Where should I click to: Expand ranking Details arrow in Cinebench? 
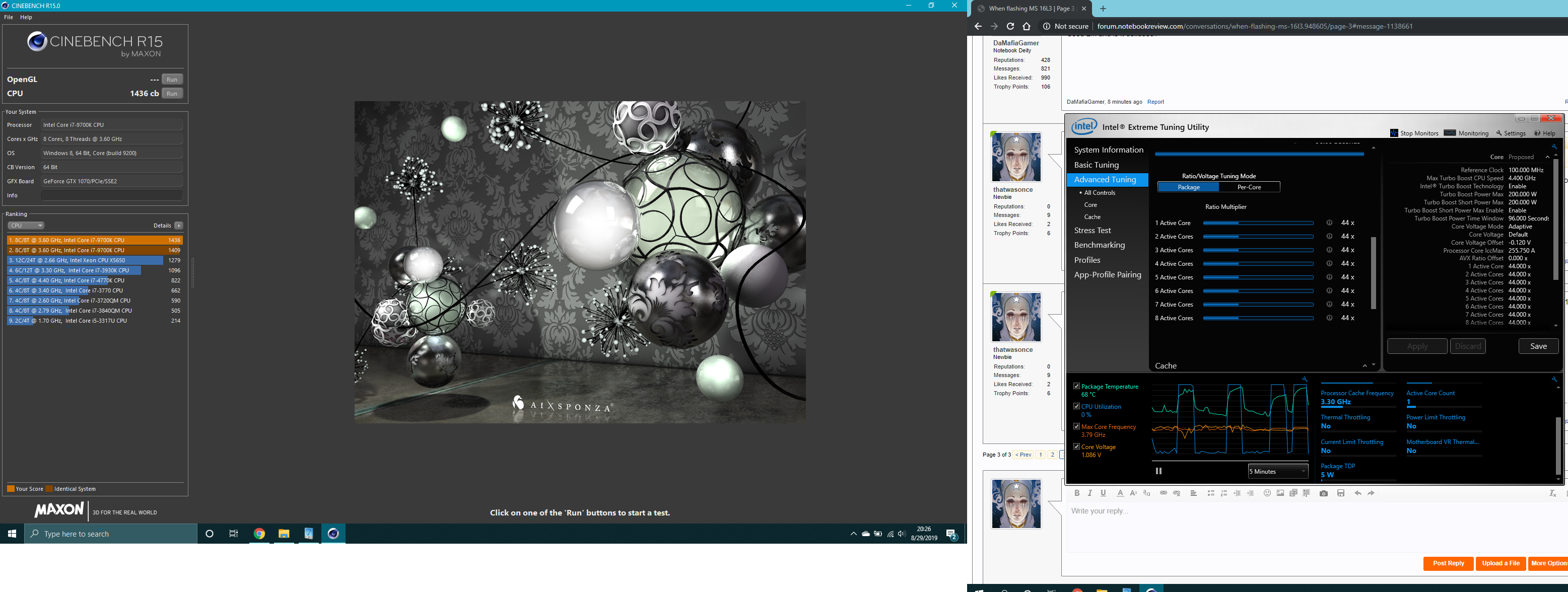point(178,226)
